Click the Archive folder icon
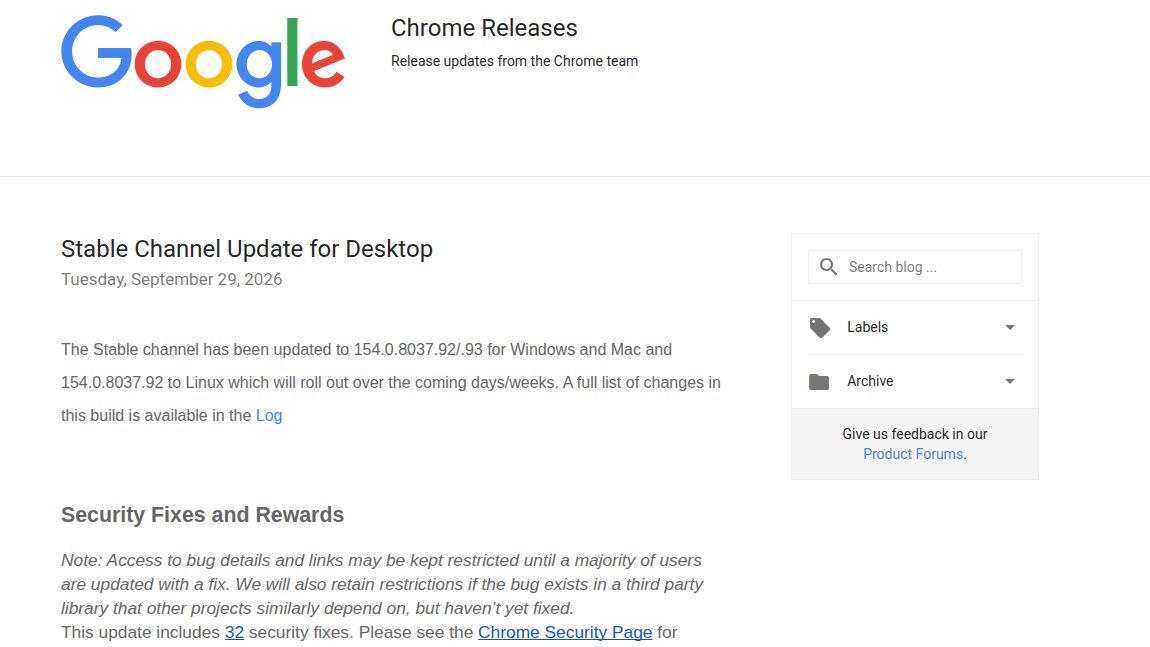1150x647 pixels. (x=818, y=381)
